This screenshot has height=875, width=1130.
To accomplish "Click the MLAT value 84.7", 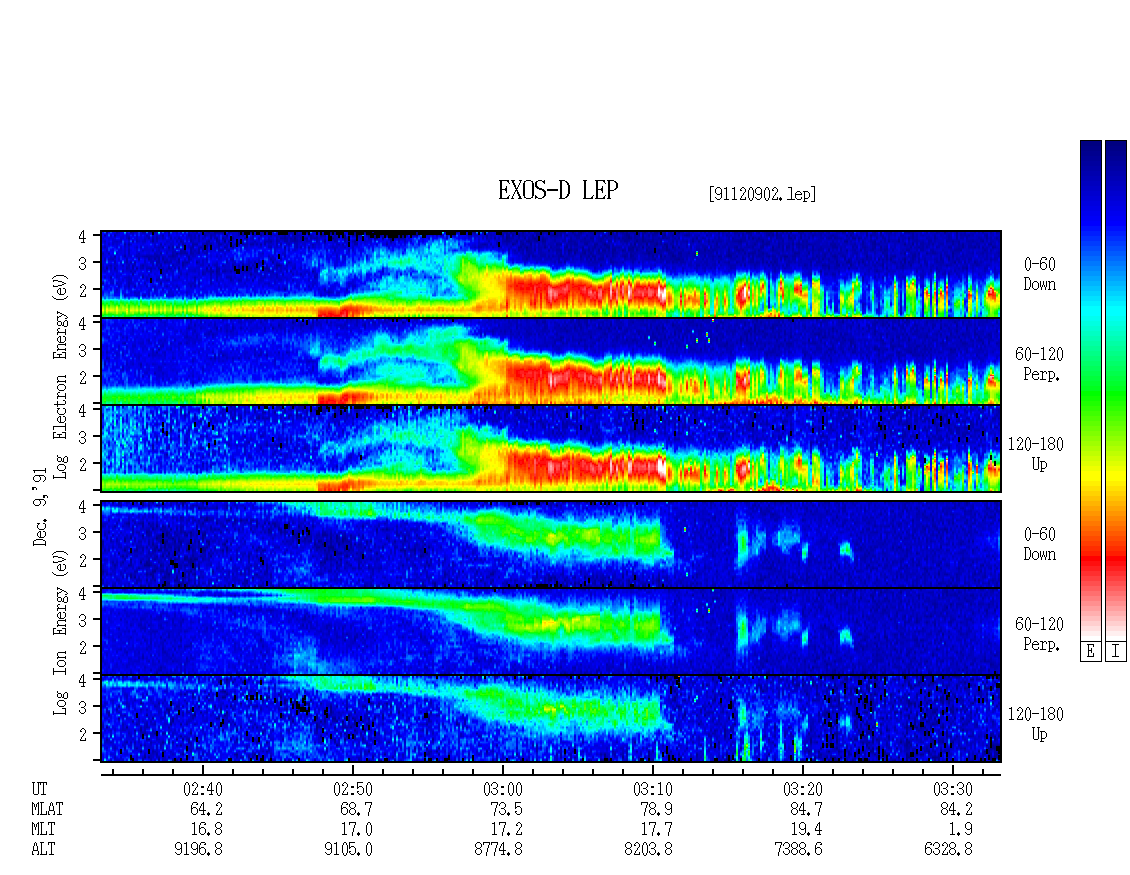I will (x=806, y=809).
